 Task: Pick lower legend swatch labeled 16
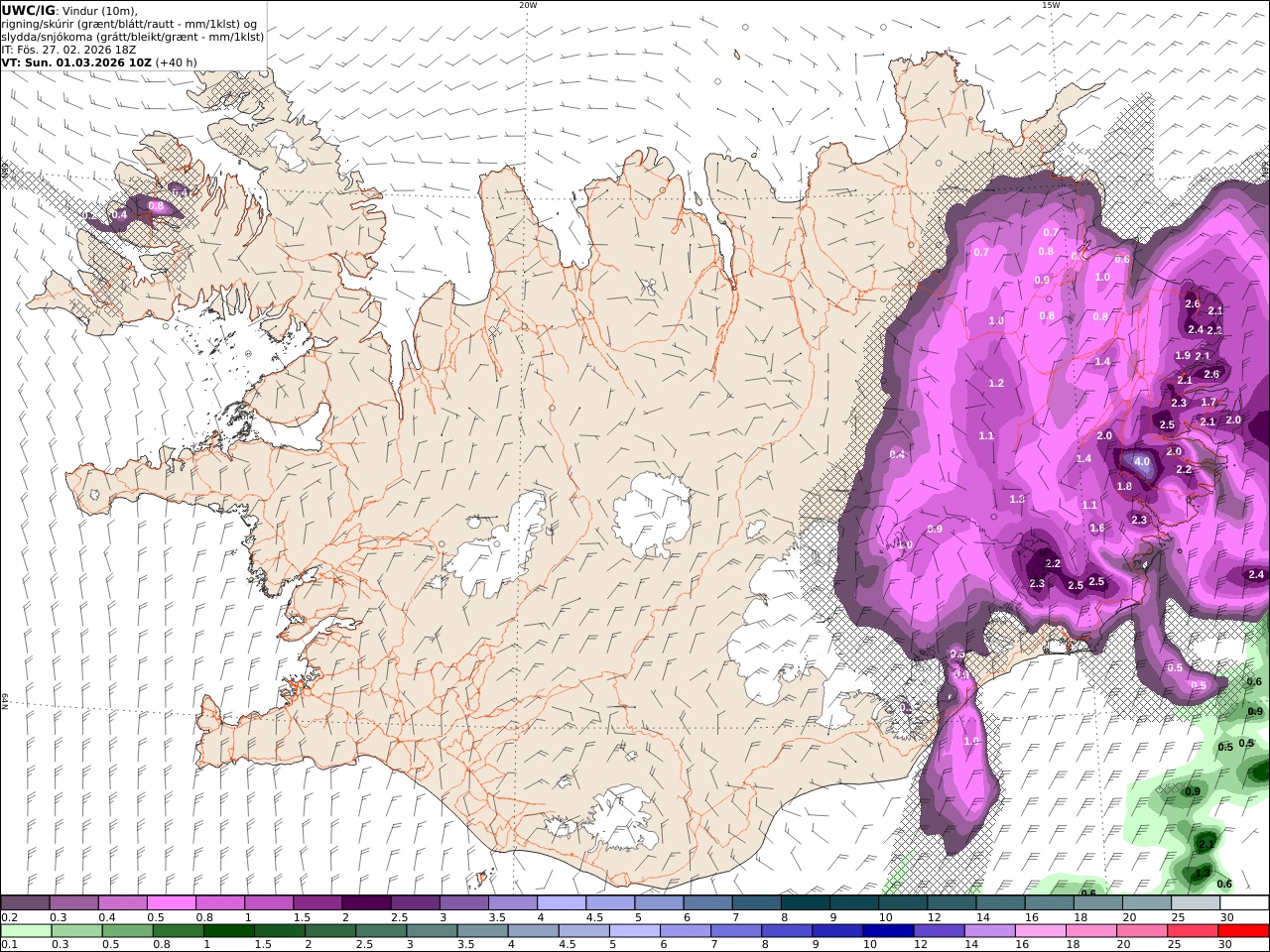[x=1040, y=931]
